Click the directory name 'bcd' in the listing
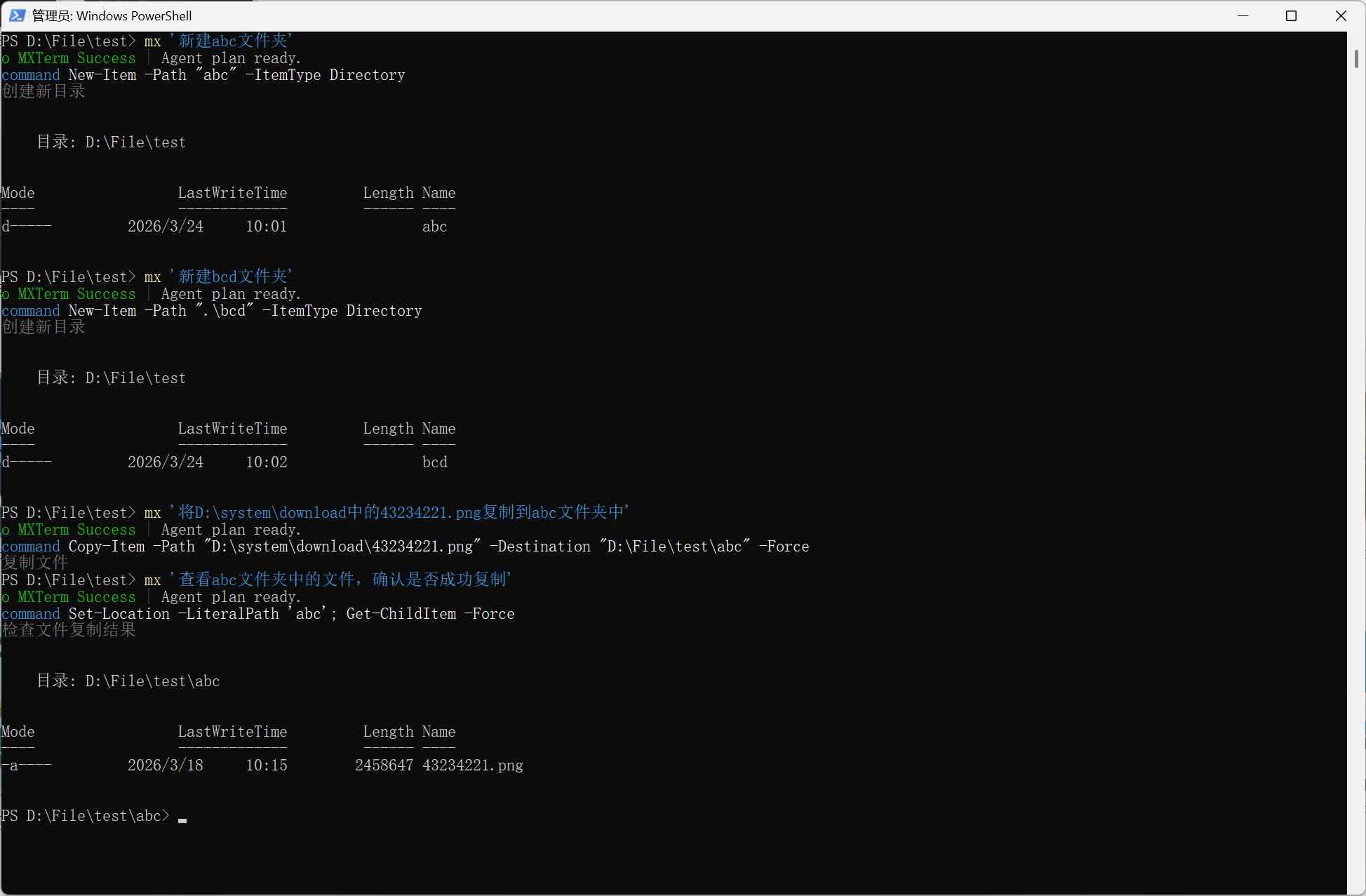The width and height of the screenshot is (1366, 896). [434, 462]
